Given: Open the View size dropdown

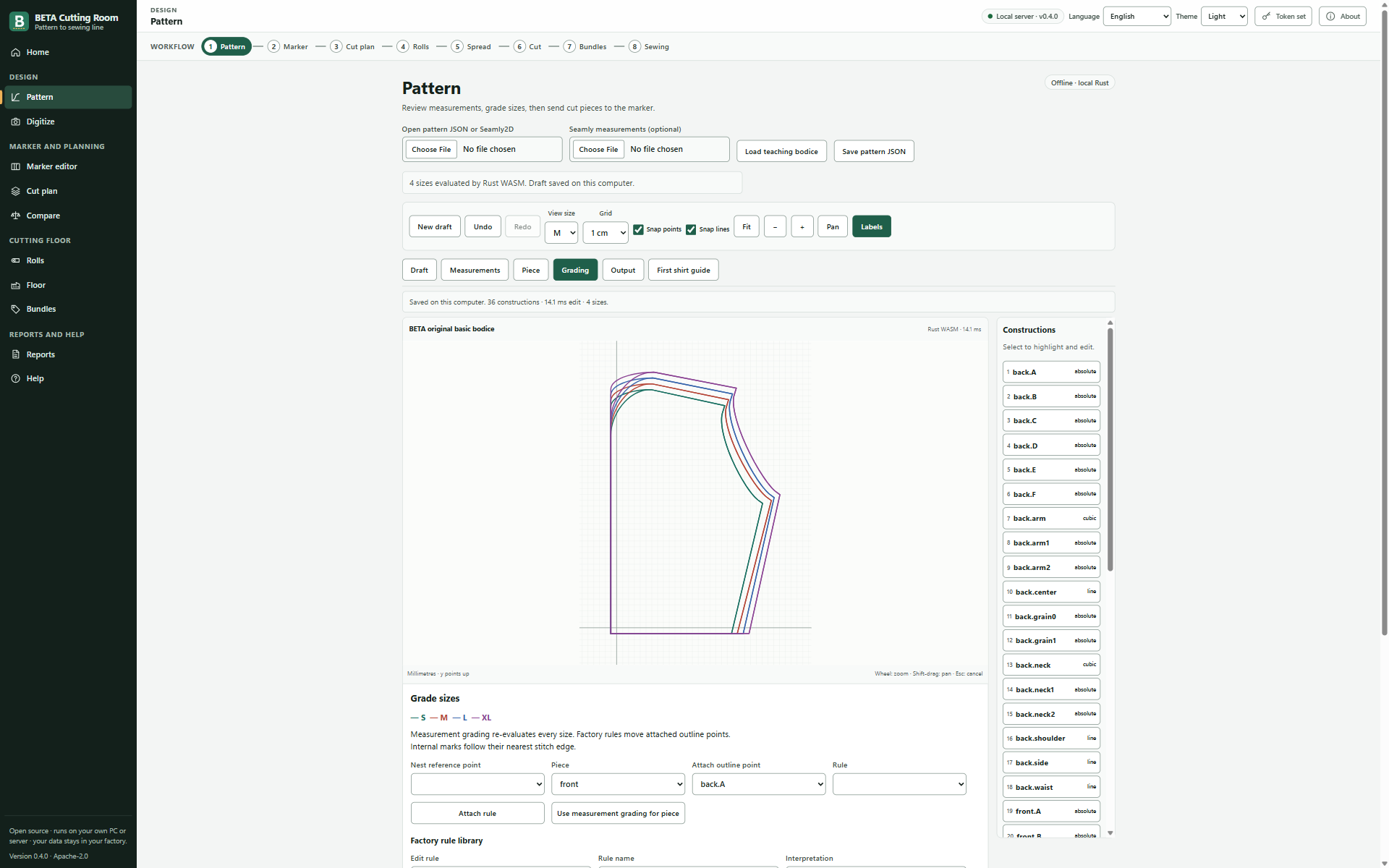Looking at the screenshot, I should (x=561, y=233).
